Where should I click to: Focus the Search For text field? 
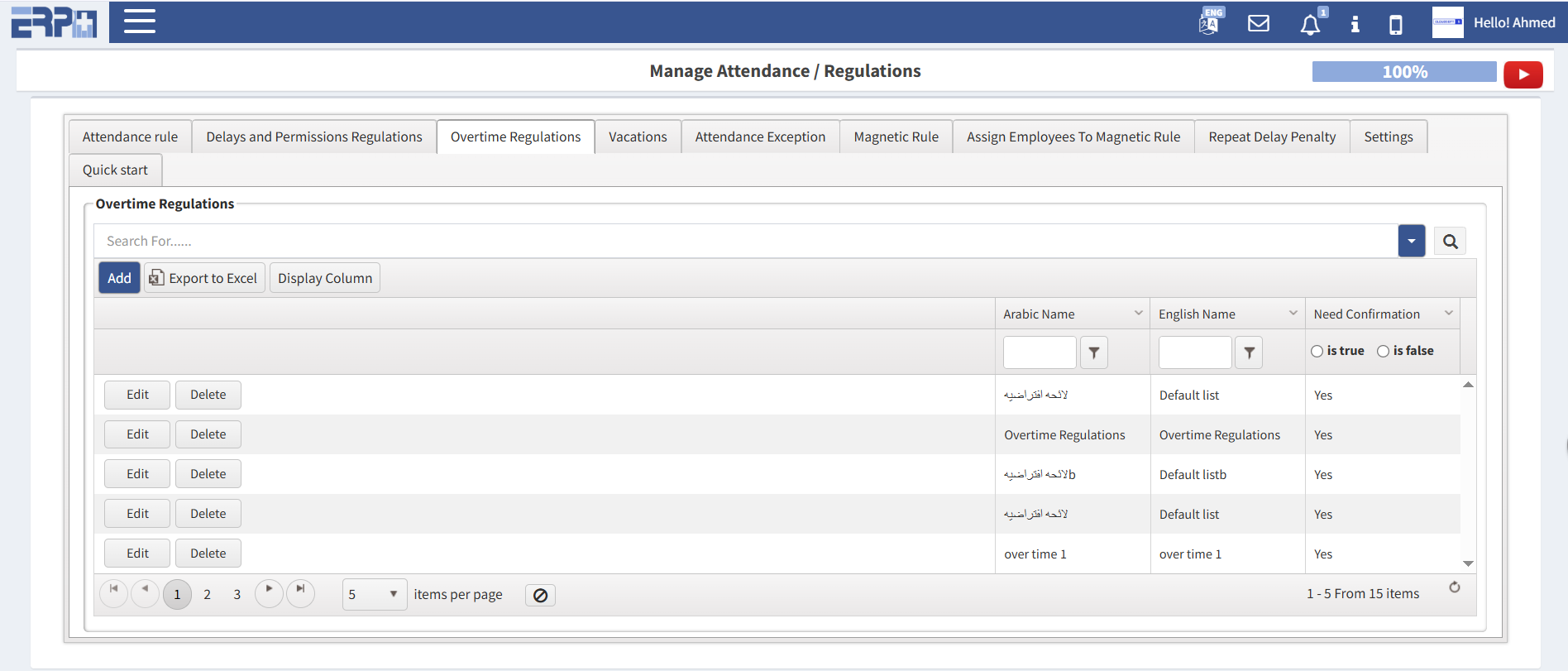pyautogui.click(x=744, y=242)
